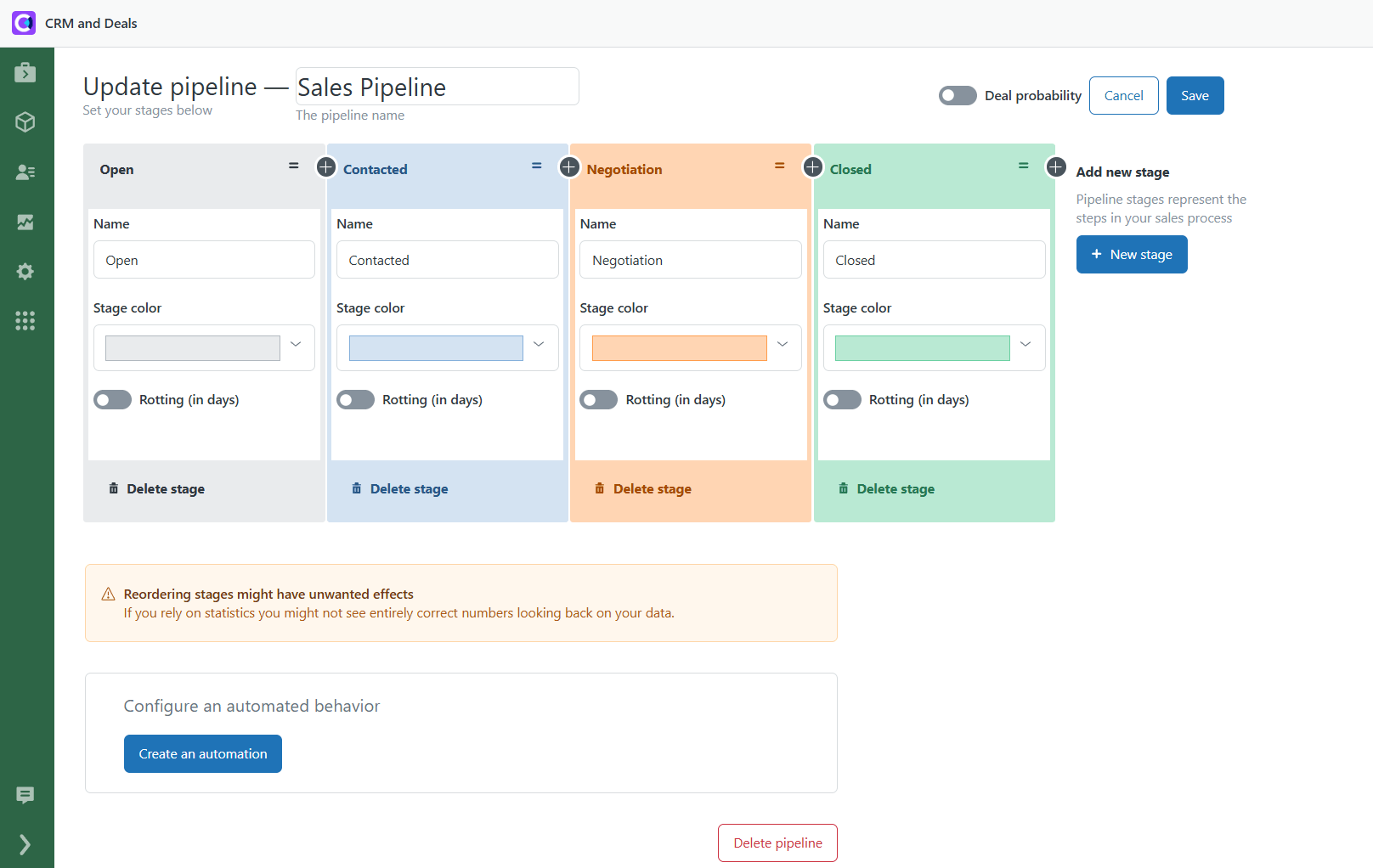Click the New stage button
Image resolution: width=1373 pixels, height=868 pixels.
coord(1132,254)
